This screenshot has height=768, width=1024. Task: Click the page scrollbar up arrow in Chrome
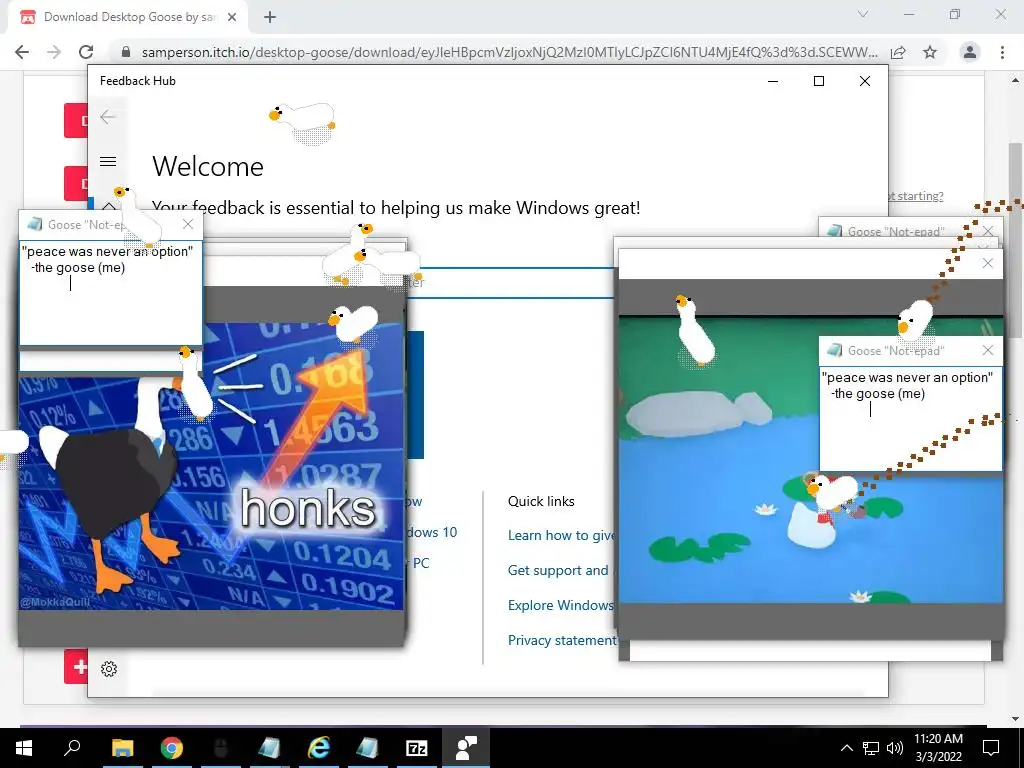pos(1016,81)
